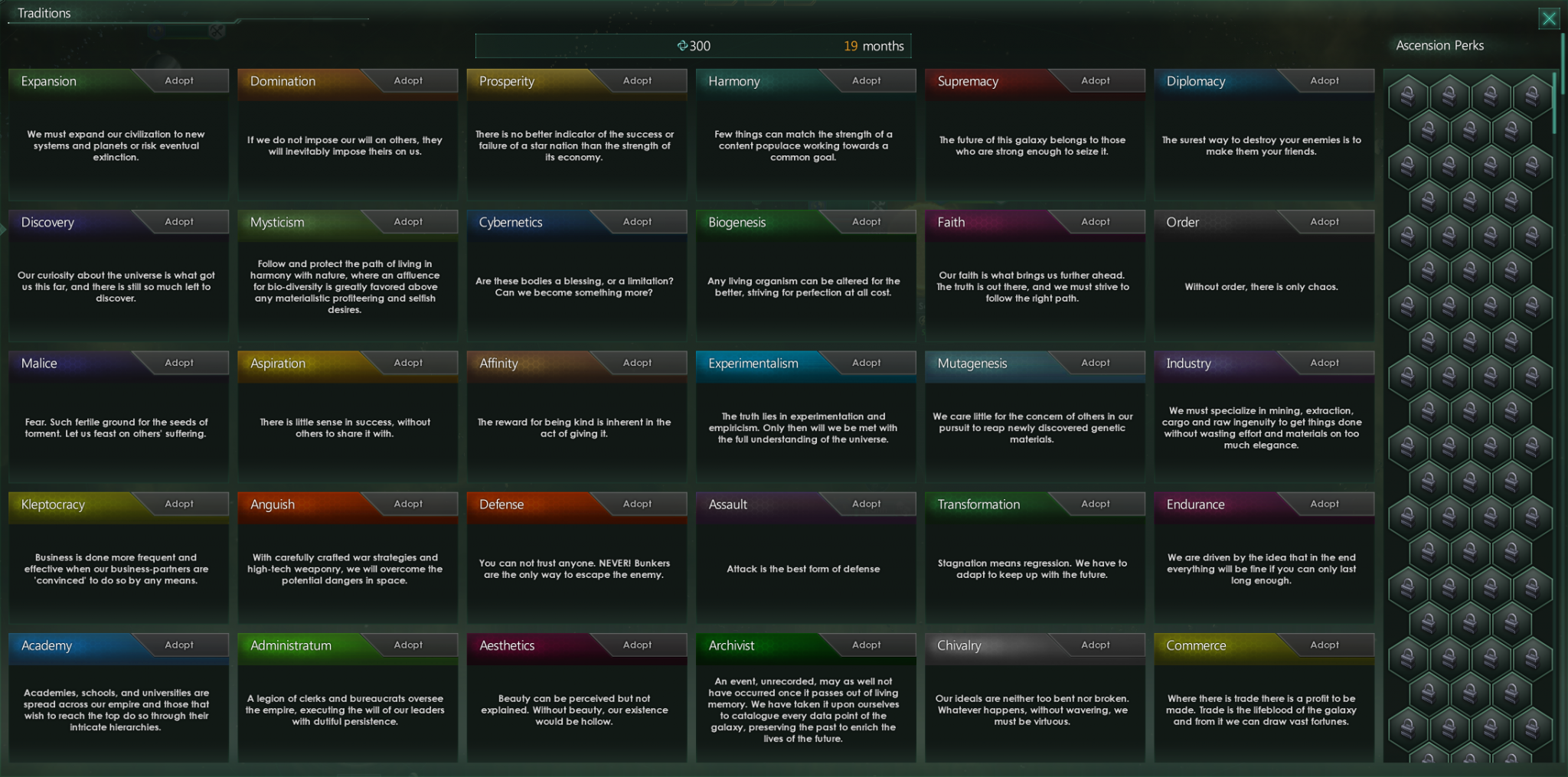Screen dimensions: 1568x777
Task: Click 'Attack is the best form of defense'
Action: [803, 569]
